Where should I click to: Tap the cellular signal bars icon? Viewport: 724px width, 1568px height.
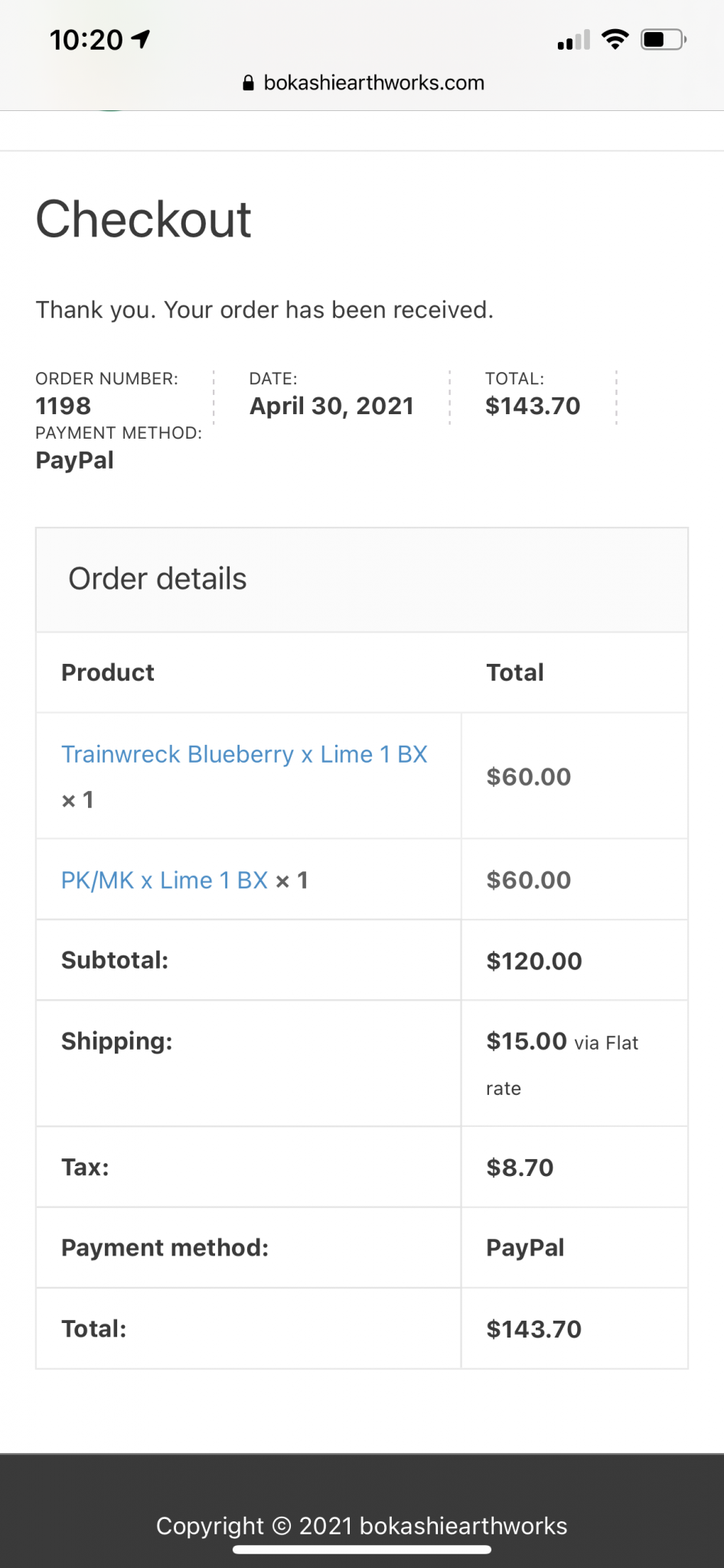(573, 40)
